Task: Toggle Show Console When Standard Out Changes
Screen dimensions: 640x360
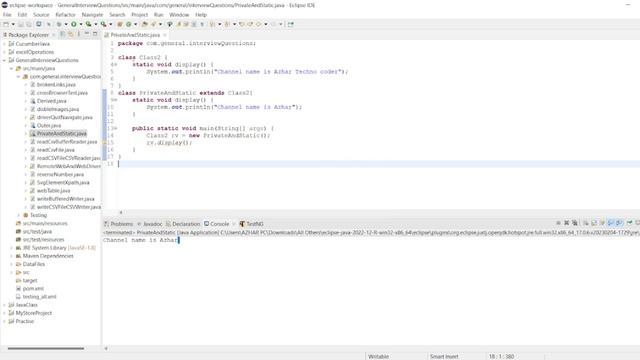Action: click(x=611, y=223)
